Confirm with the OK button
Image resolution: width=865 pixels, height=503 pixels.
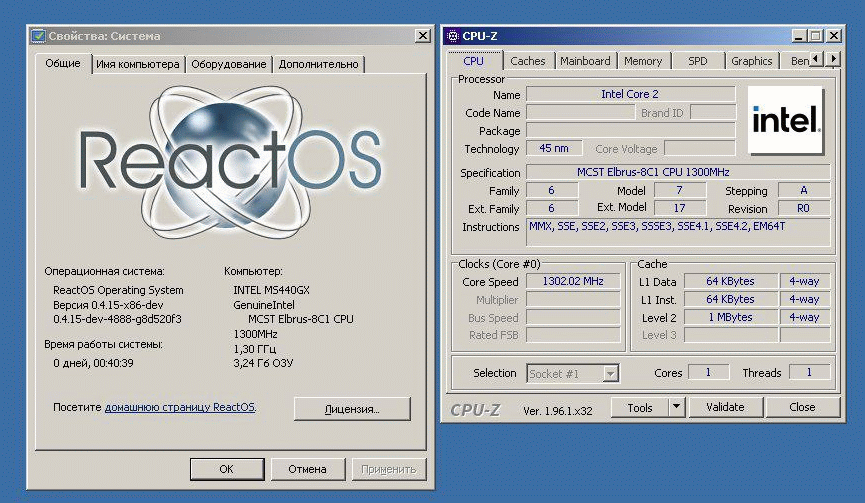coord(227,469)
